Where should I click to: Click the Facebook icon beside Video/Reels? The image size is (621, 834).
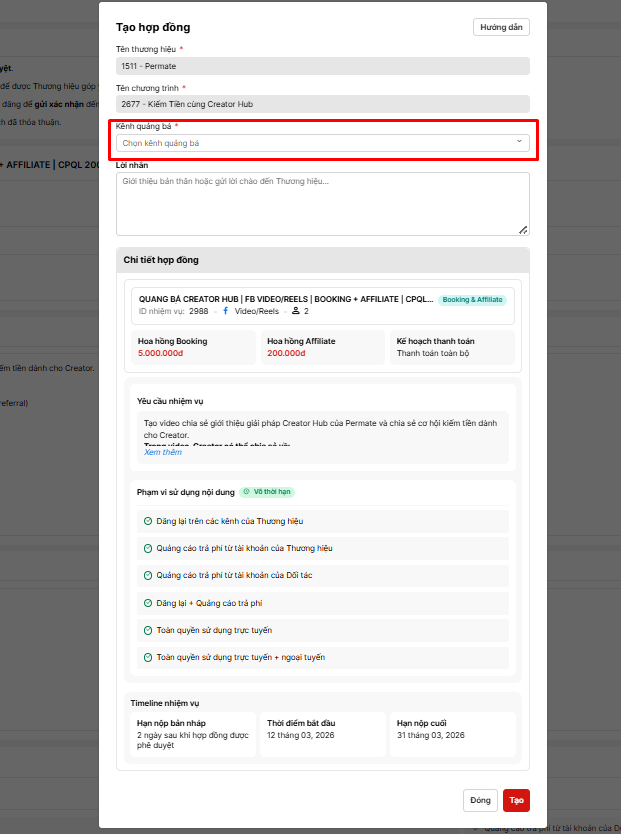225,311
